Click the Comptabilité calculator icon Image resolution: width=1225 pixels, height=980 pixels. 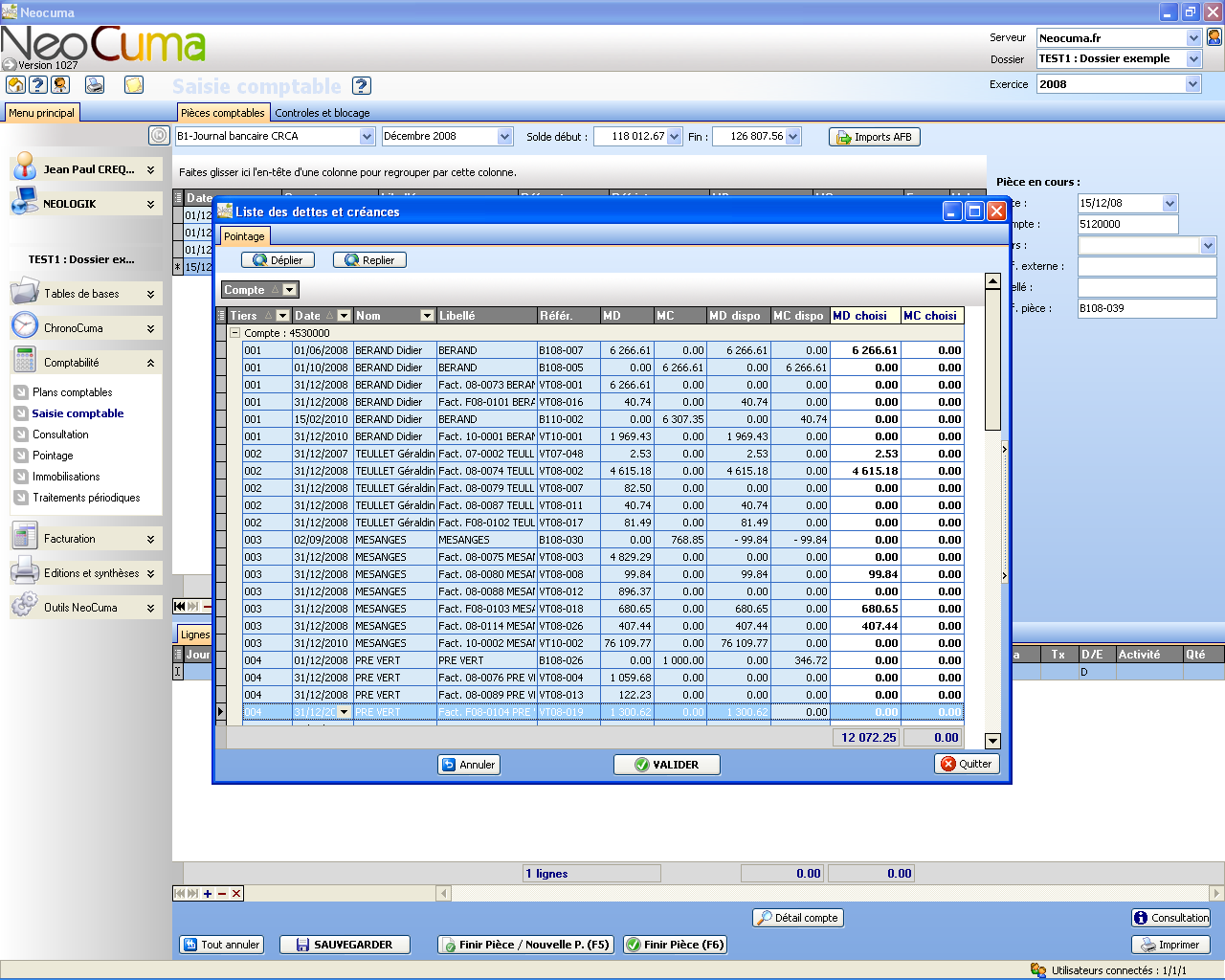pyautogui.click(x=25, y=361)
